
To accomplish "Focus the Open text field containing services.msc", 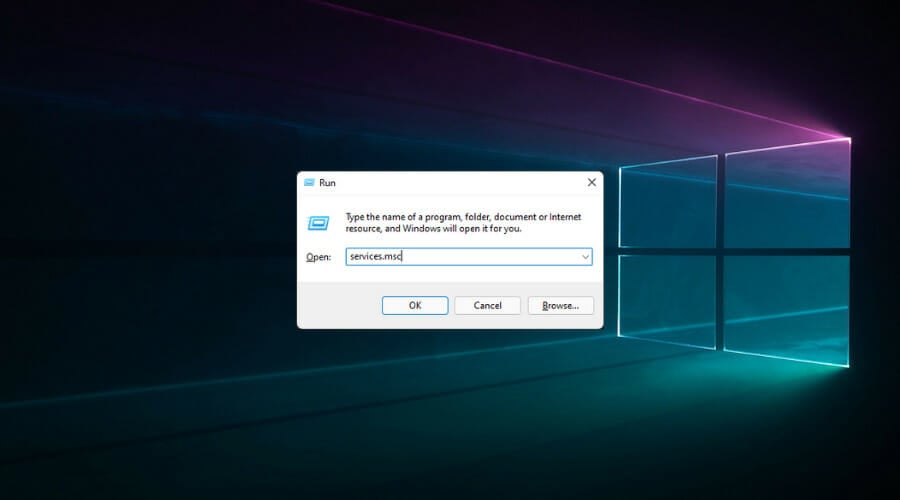I will click(x=469, y=257).
